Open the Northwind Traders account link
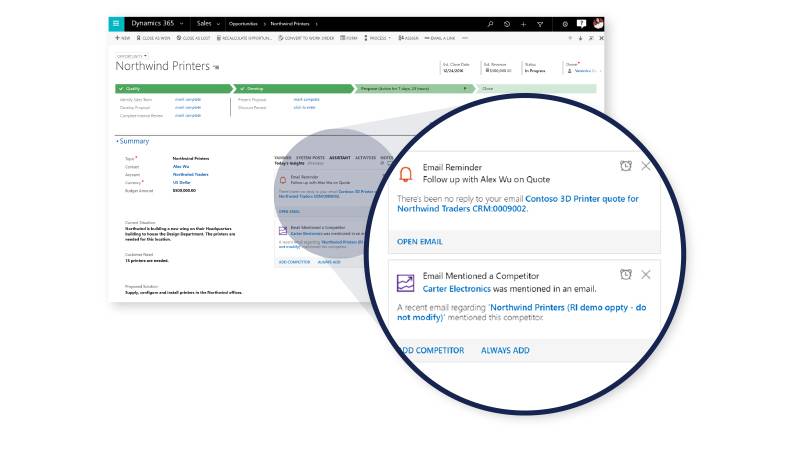 (190, 174)
